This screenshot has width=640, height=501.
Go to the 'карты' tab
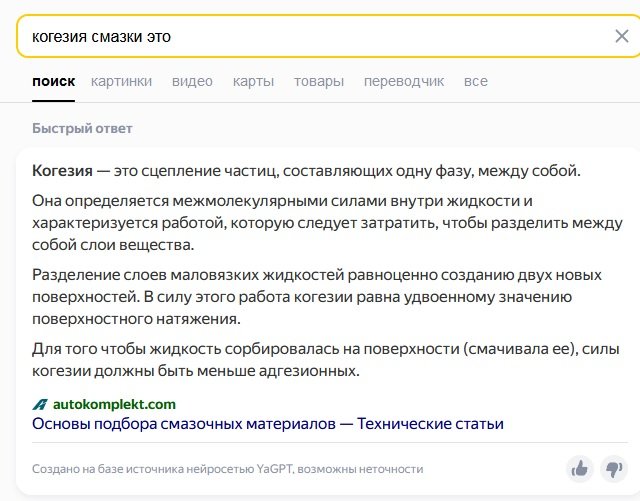point(253,81)
